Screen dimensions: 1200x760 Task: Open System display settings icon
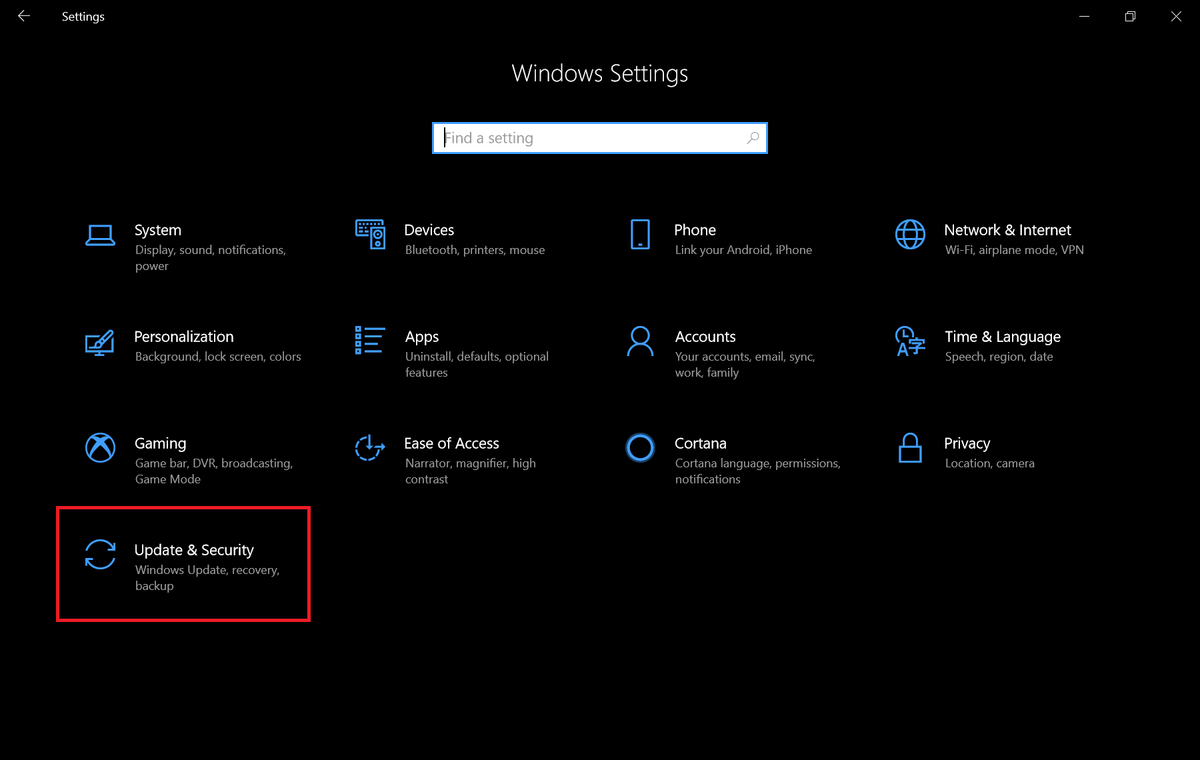(100, 234)
